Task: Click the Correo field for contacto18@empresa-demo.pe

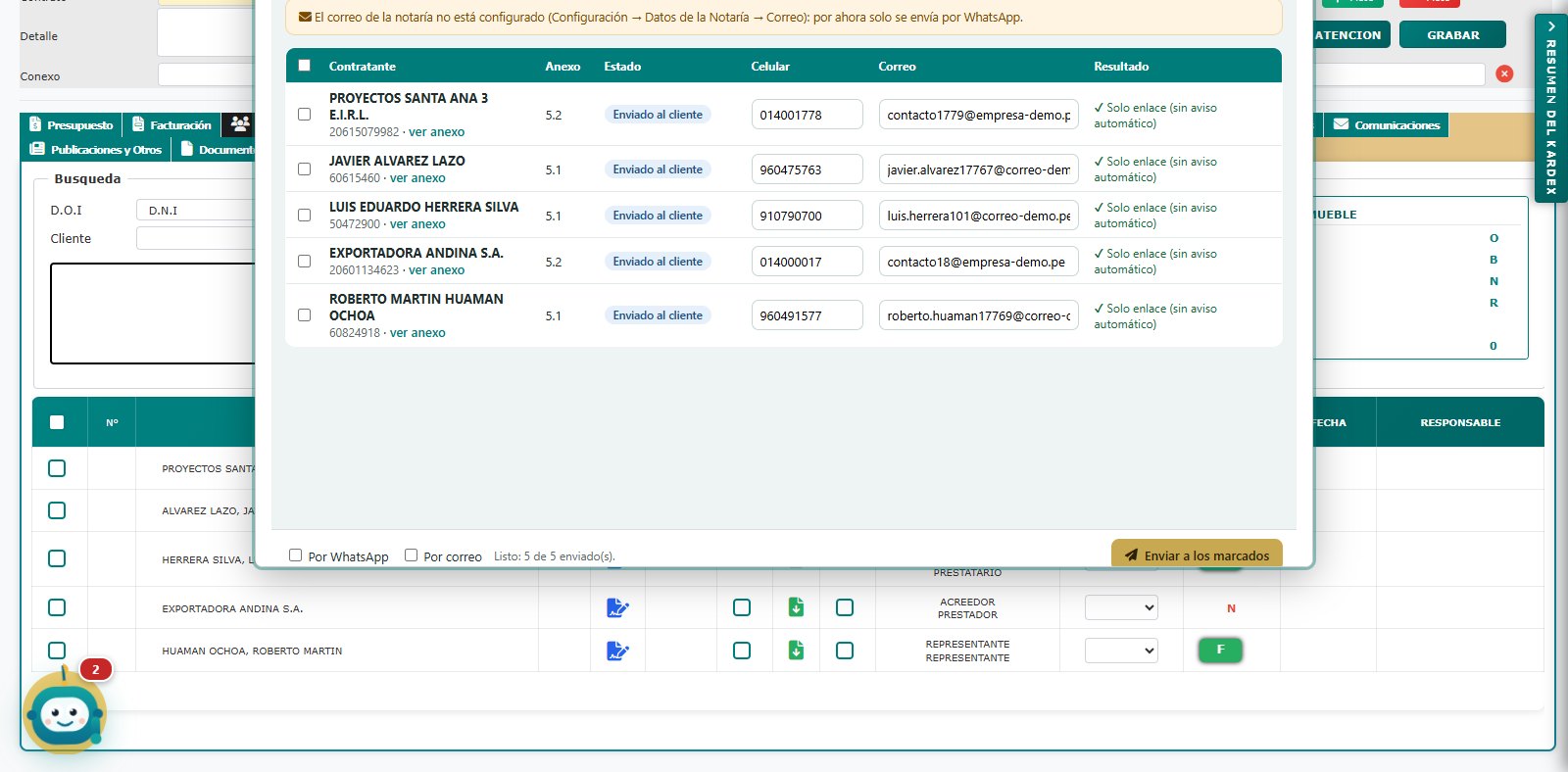Action: [979, 262]
